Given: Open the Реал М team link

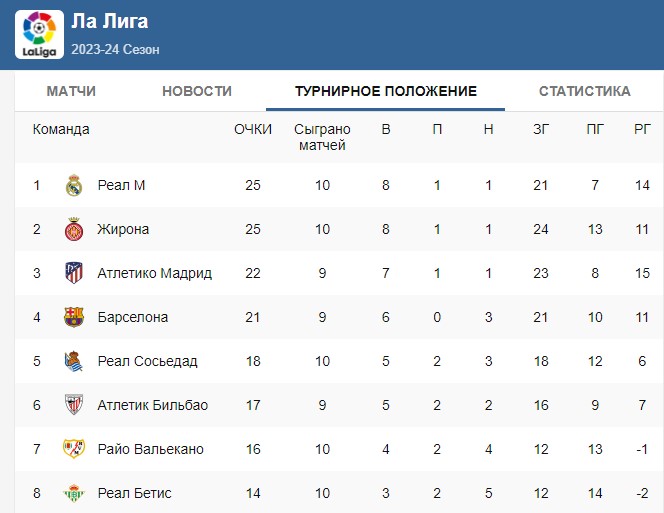Looking at the screenshot, I should pos(122,185).
